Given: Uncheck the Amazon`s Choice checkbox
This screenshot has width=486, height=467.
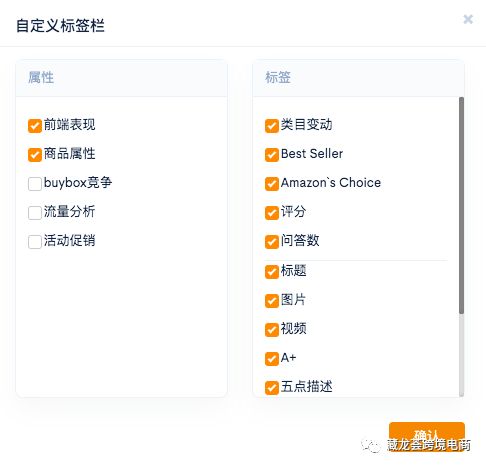Looking at the screenshot, I should (272, 184).
